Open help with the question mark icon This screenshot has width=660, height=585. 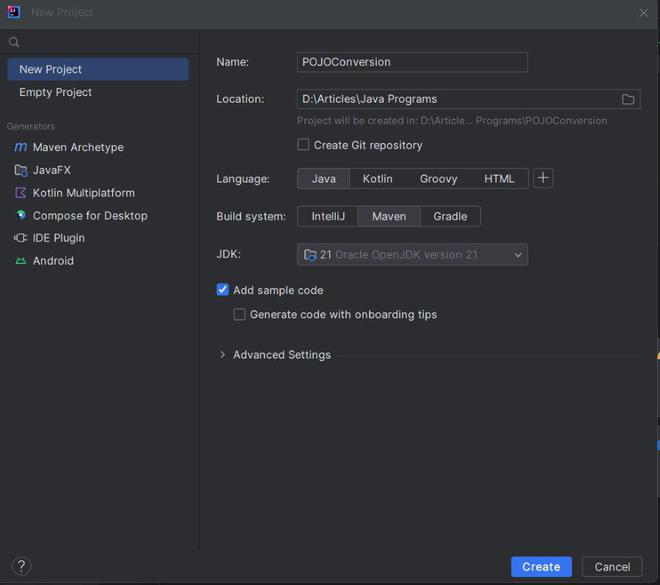point(21,566)
